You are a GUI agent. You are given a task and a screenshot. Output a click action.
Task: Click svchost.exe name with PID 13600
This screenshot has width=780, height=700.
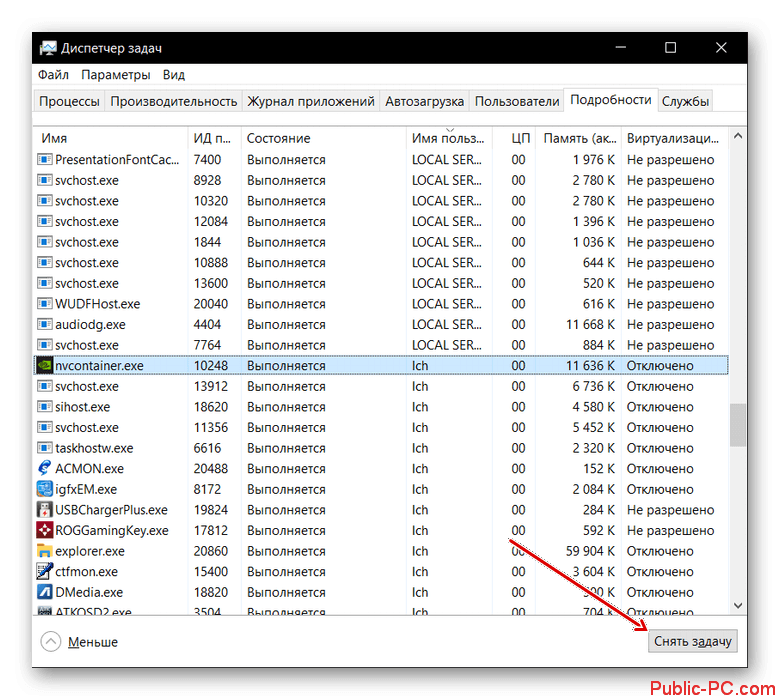pos(87,284)
